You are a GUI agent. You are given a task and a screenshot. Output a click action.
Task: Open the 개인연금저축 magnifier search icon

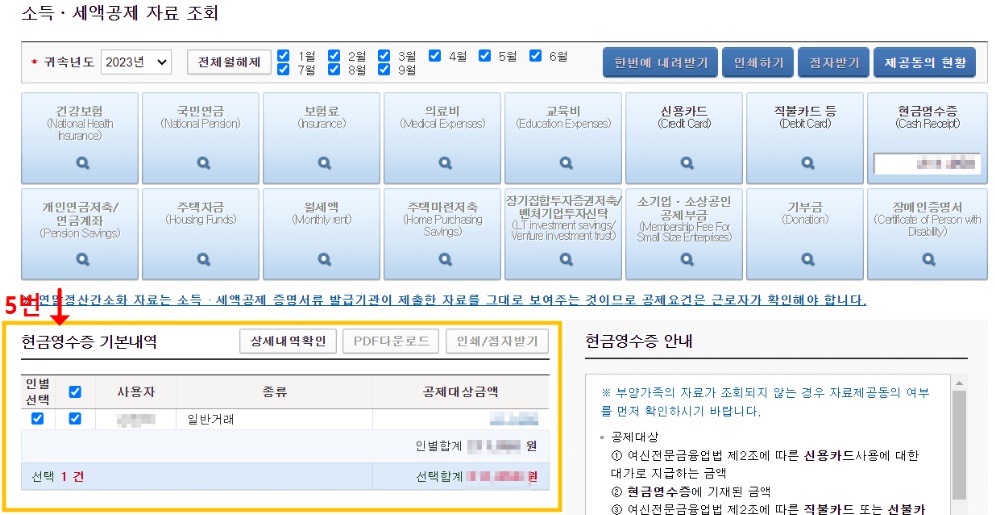82,259
